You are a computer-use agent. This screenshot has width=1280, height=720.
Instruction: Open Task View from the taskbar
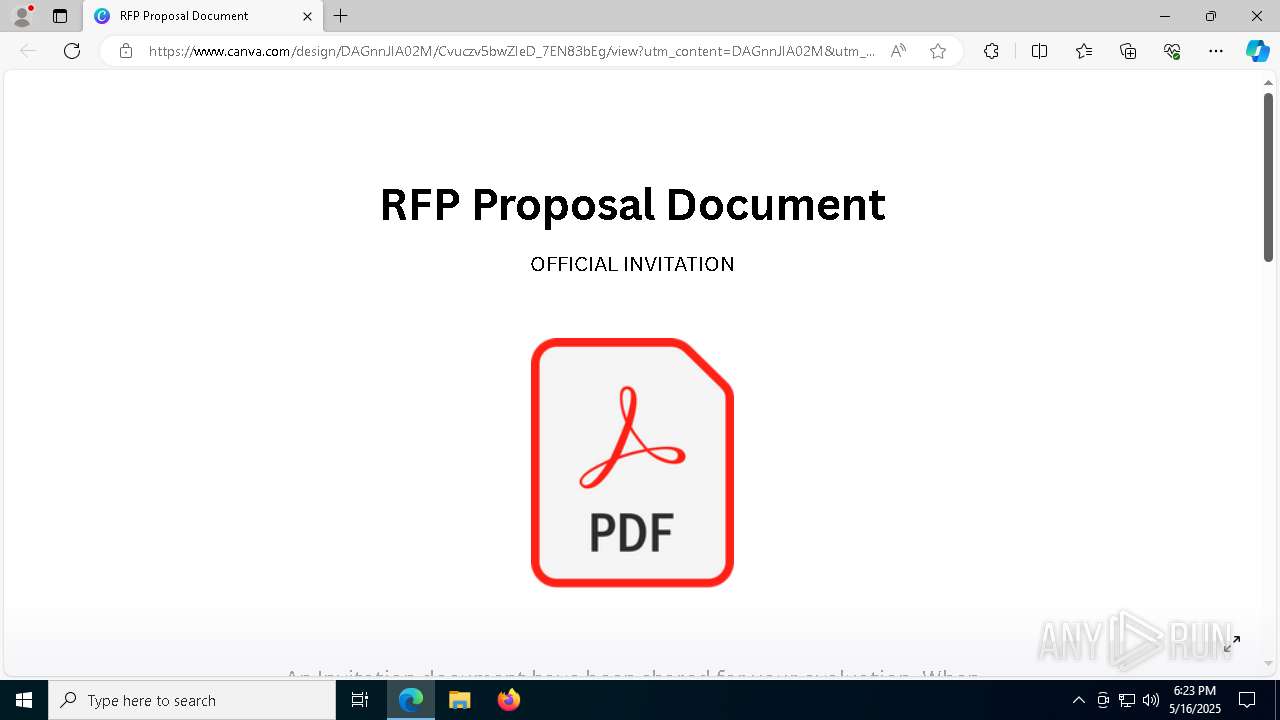(x=360, y=700)
